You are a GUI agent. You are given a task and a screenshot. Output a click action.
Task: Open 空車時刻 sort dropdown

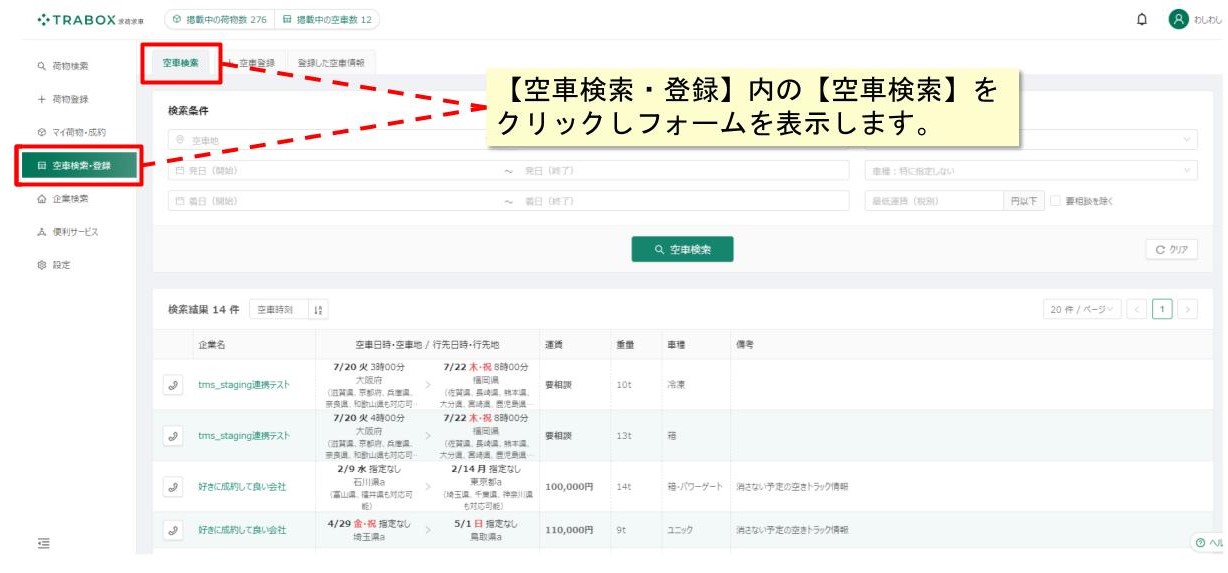click(277, 310)
